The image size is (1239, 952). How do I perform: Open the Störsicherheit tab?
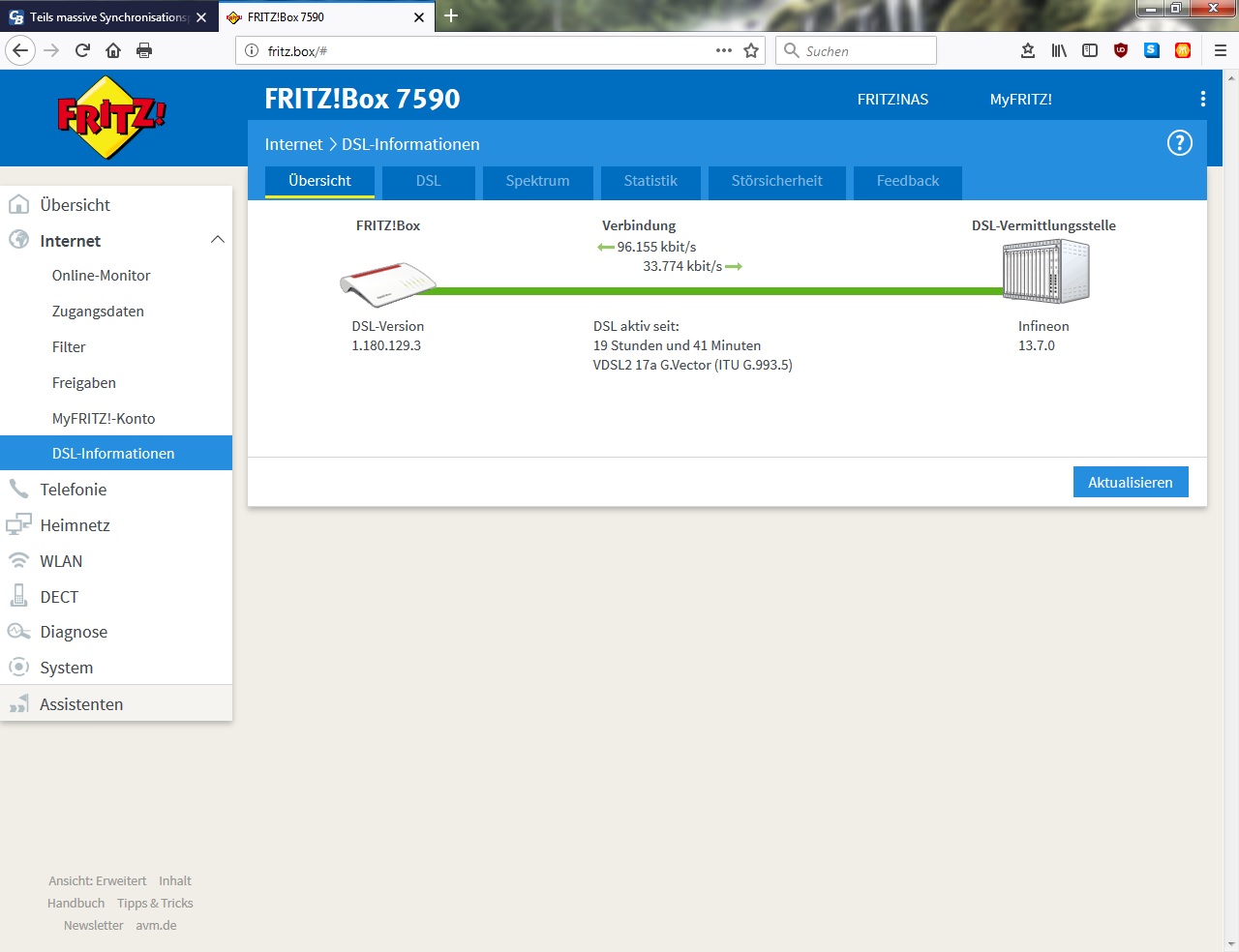pyautogui.click(x=777, y=182)
